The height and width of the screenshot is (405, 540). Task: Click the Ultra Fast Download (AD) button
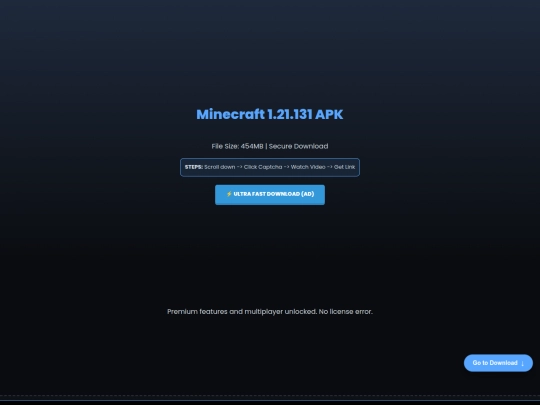click(x=270, y=195)
